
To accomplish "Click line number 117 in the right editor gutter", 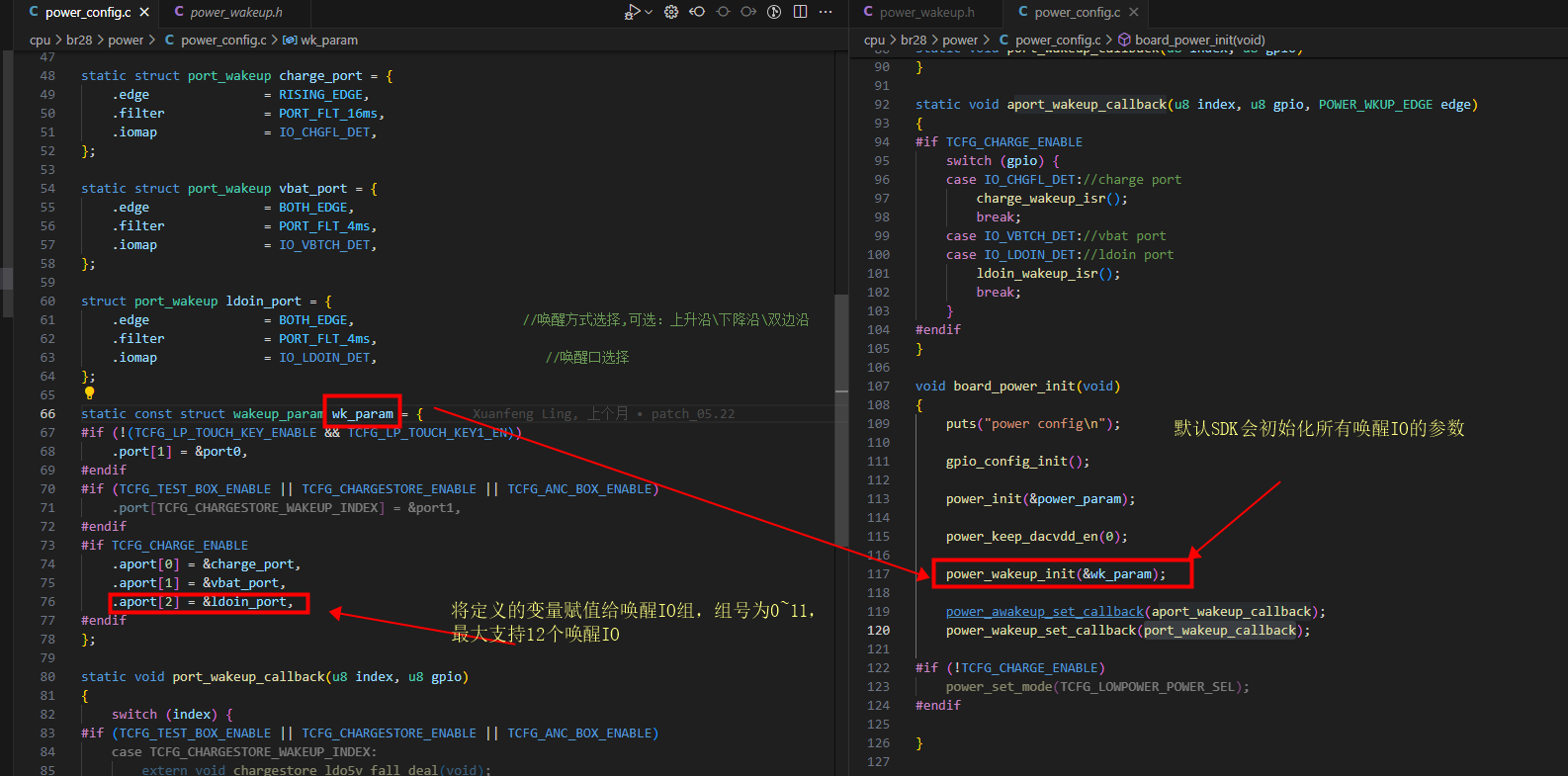I will click(878, 574).
